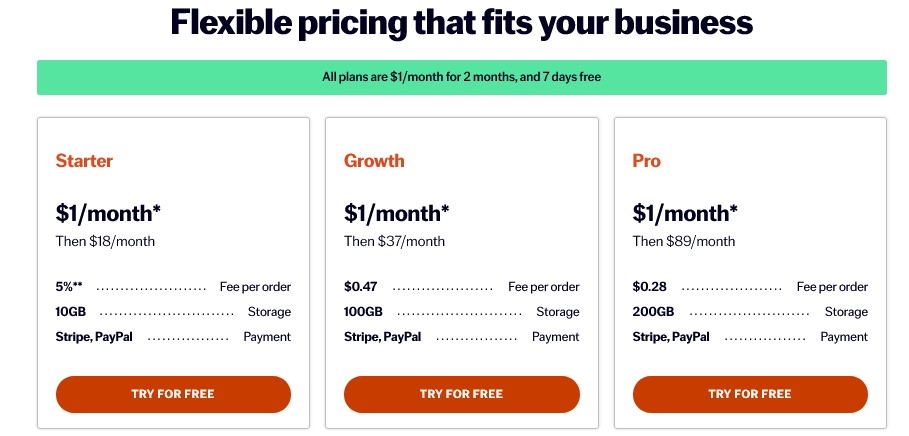Select the green promotional banner
This screenshot has width=909, height=436.
coord(461,77)
